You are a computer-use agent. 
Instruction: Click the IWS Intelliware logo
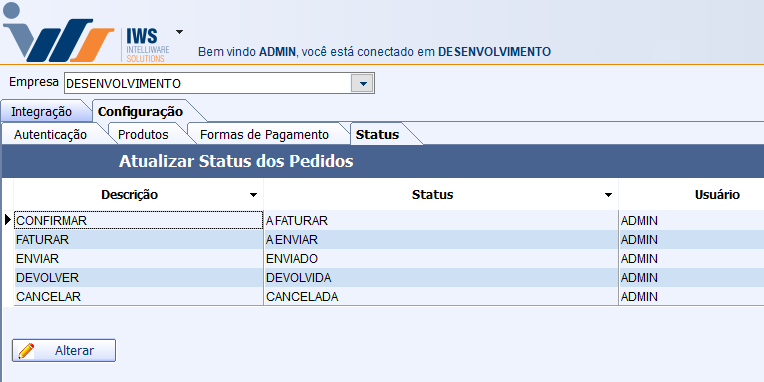click(86, 33)
